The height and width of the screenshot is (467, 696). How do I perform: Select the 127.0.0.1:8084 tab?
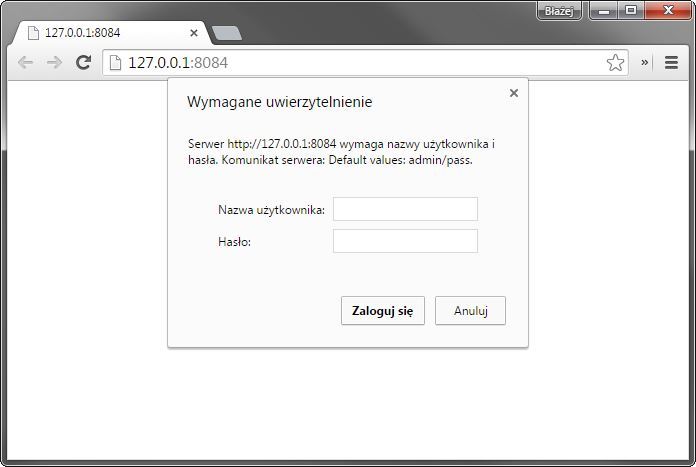[x=111, y=33]
